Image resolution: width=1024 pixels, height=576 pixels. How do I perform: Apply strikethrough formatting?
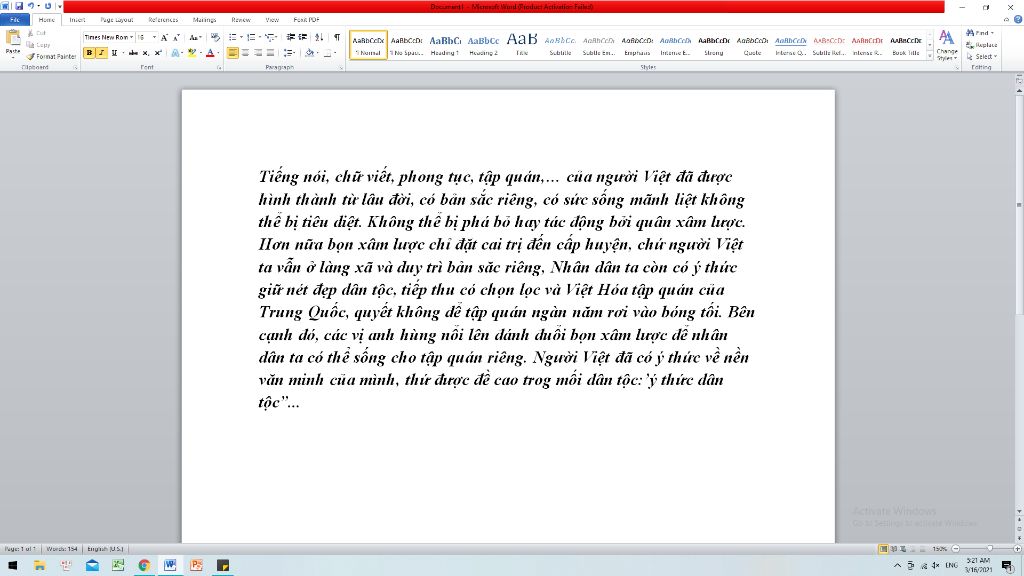(133, 53)
